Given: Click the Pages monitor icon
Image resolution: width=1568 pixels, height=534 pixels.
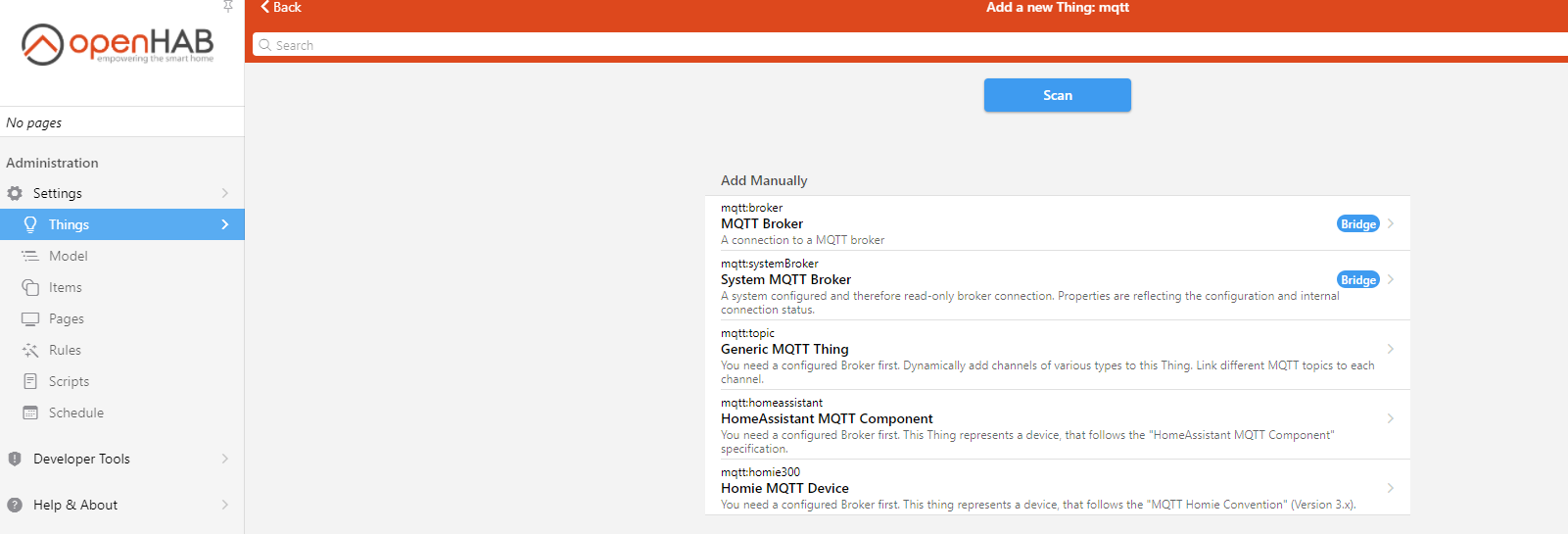Looking at the screenshot, I should tap(30, 318).
